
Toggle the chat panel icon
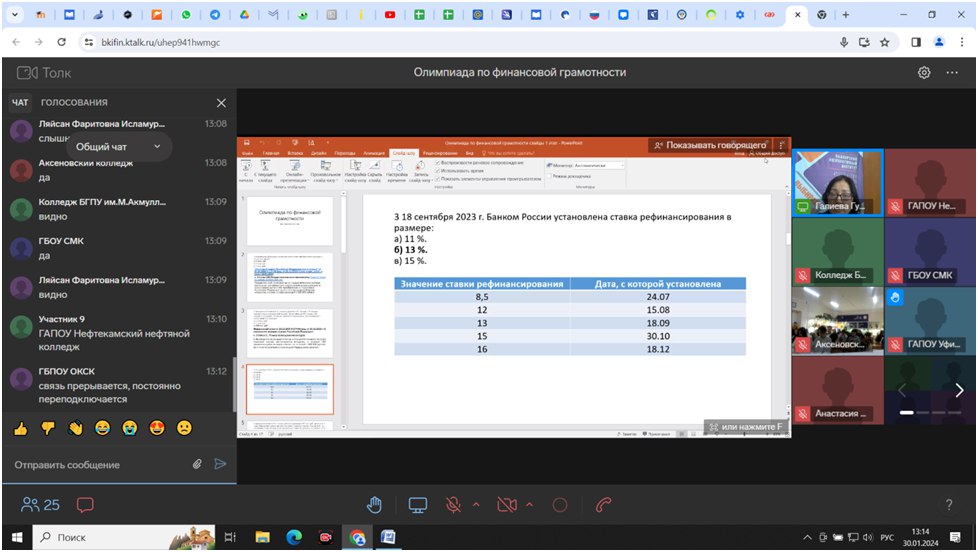tap(85, 505)
